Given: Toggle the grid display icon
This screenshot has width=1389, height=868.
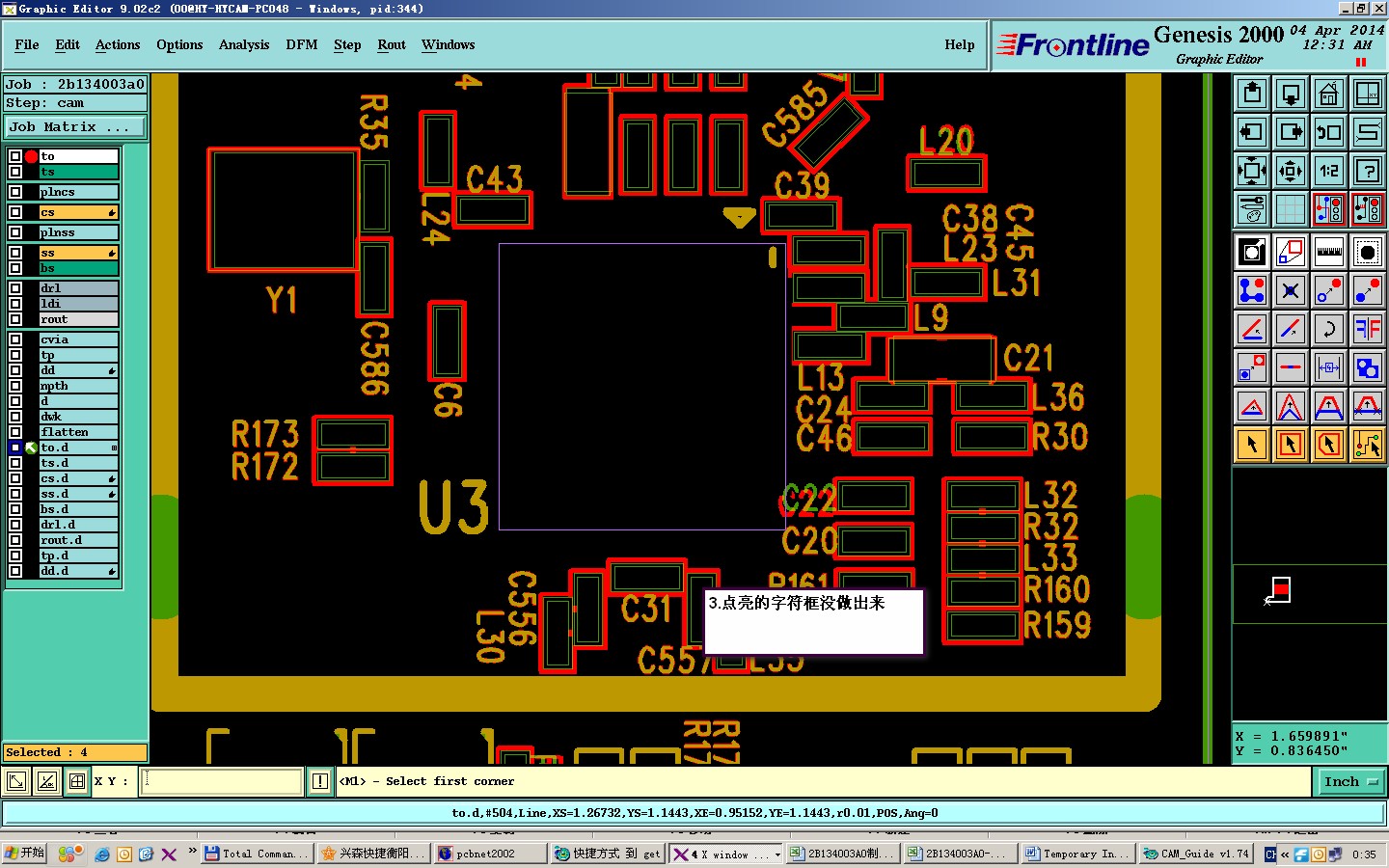Looking at the screenshot, I should coord(1291,209).
